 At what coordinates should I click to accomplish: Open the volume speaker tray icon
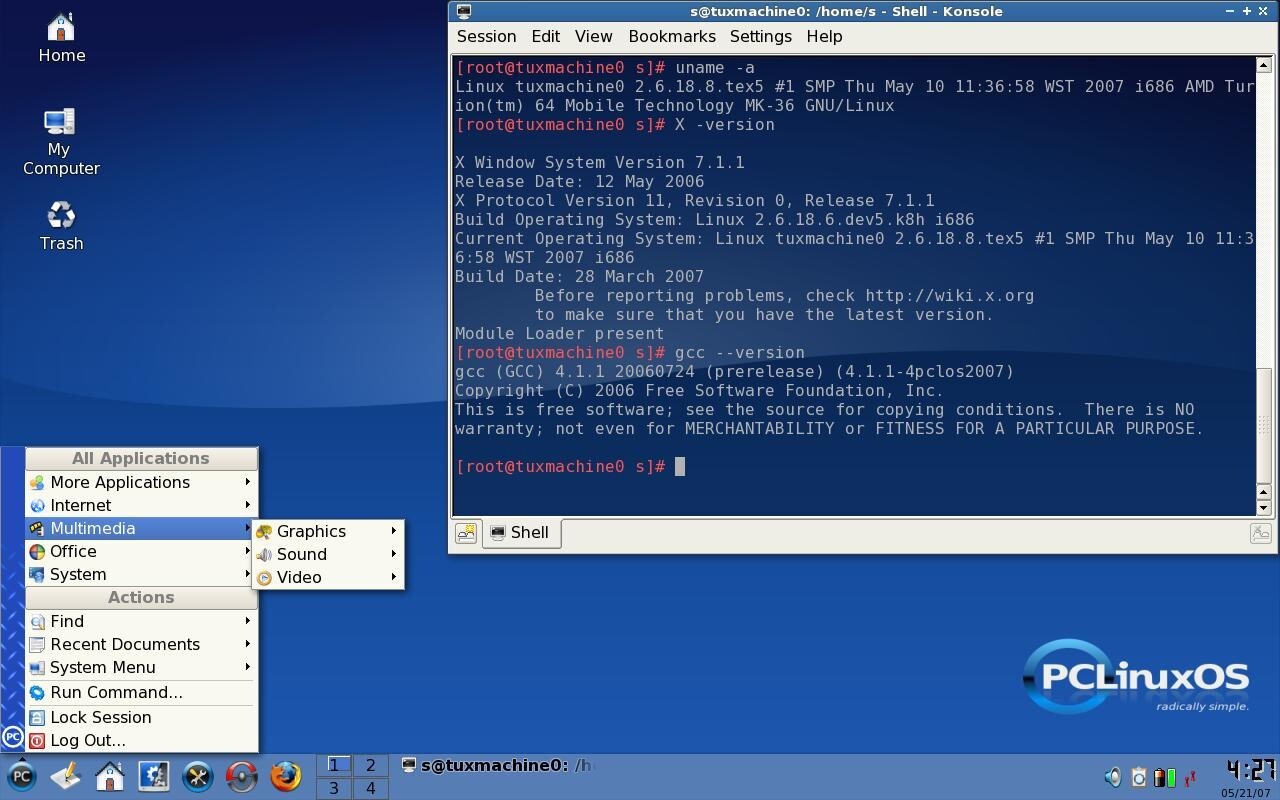click(1113, 777)
